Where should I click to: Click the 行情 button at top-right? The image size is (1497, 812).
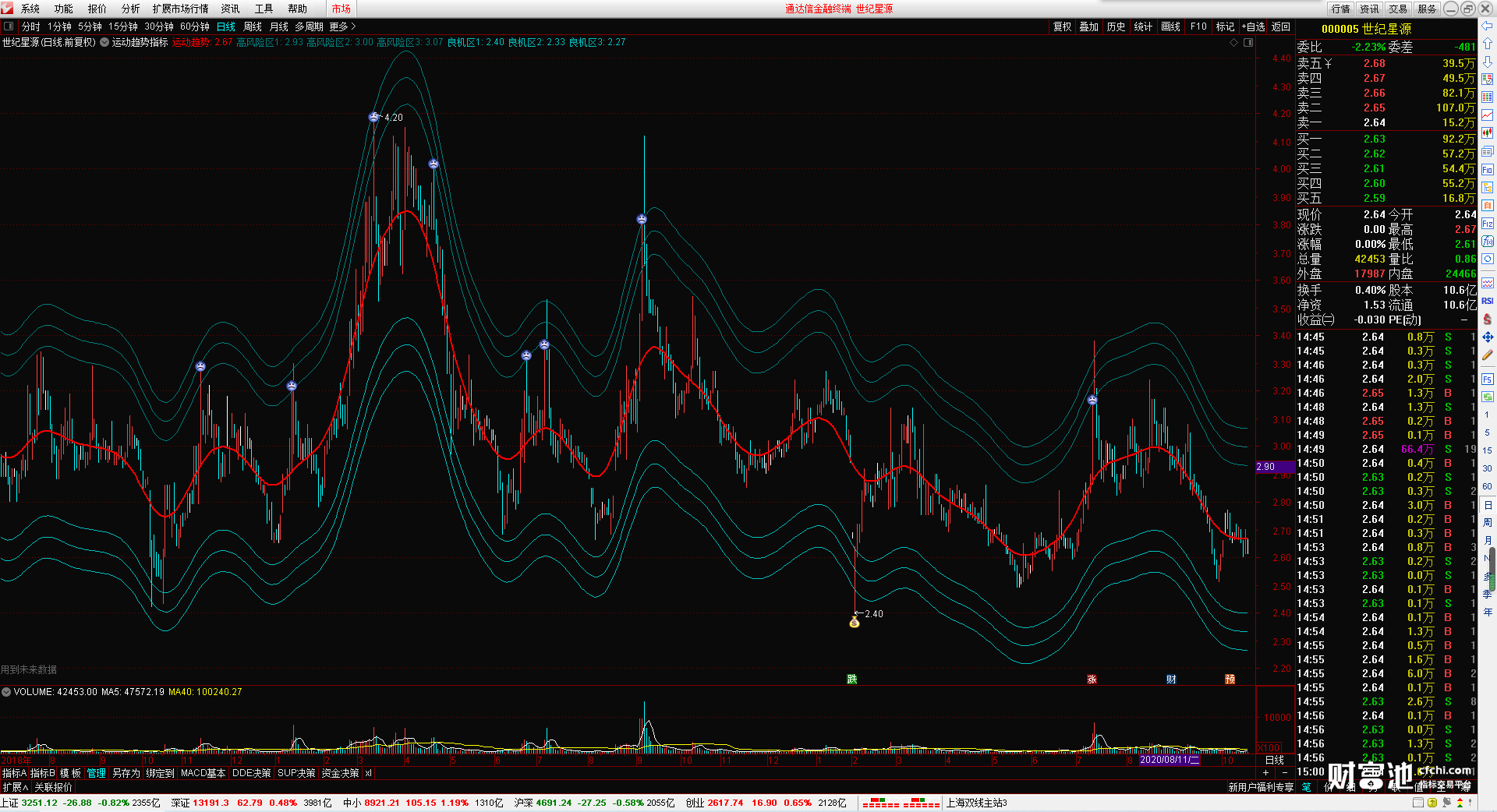point(1341,9)
